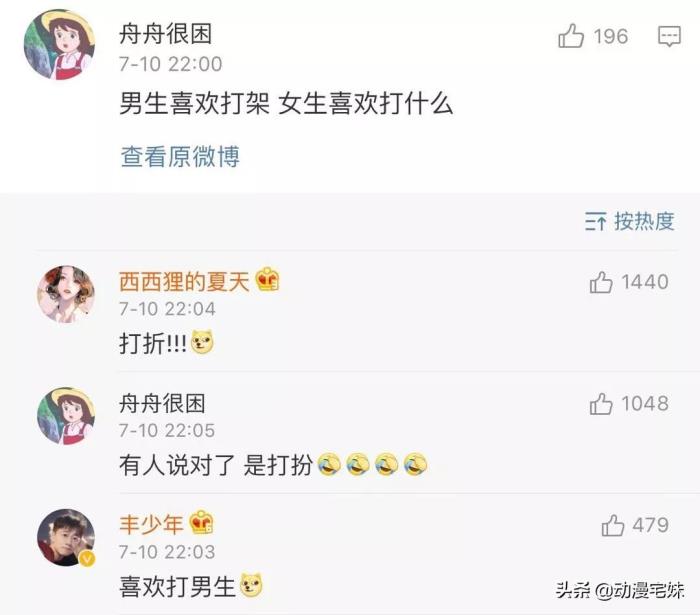Screen dimensions: 700x615
Task: Open 查看原微博 link
Action: pyautogui.click(x=180, y=157)
